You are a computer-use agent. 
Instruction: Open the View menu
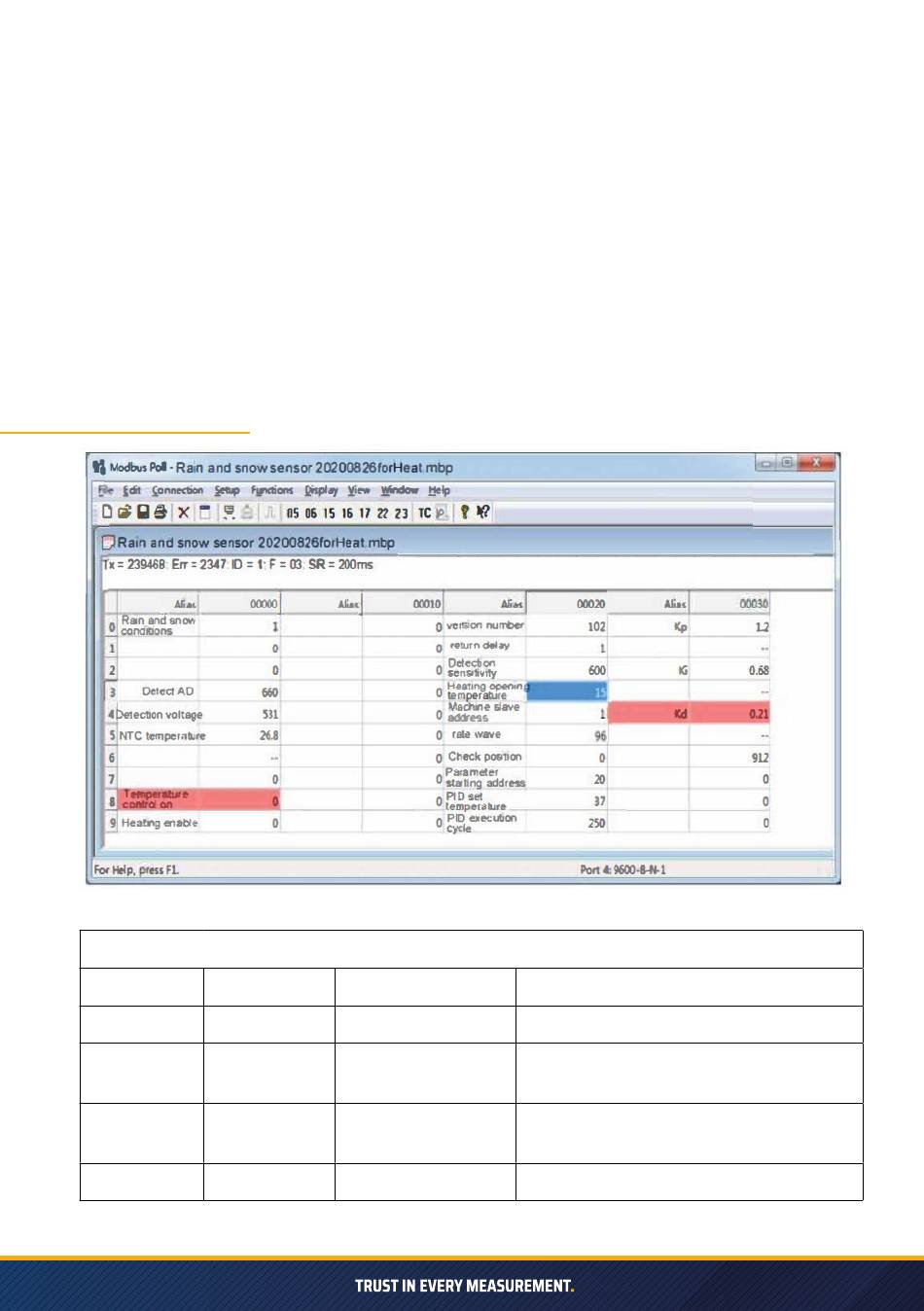pyautogui.click(x=359, y=491)
